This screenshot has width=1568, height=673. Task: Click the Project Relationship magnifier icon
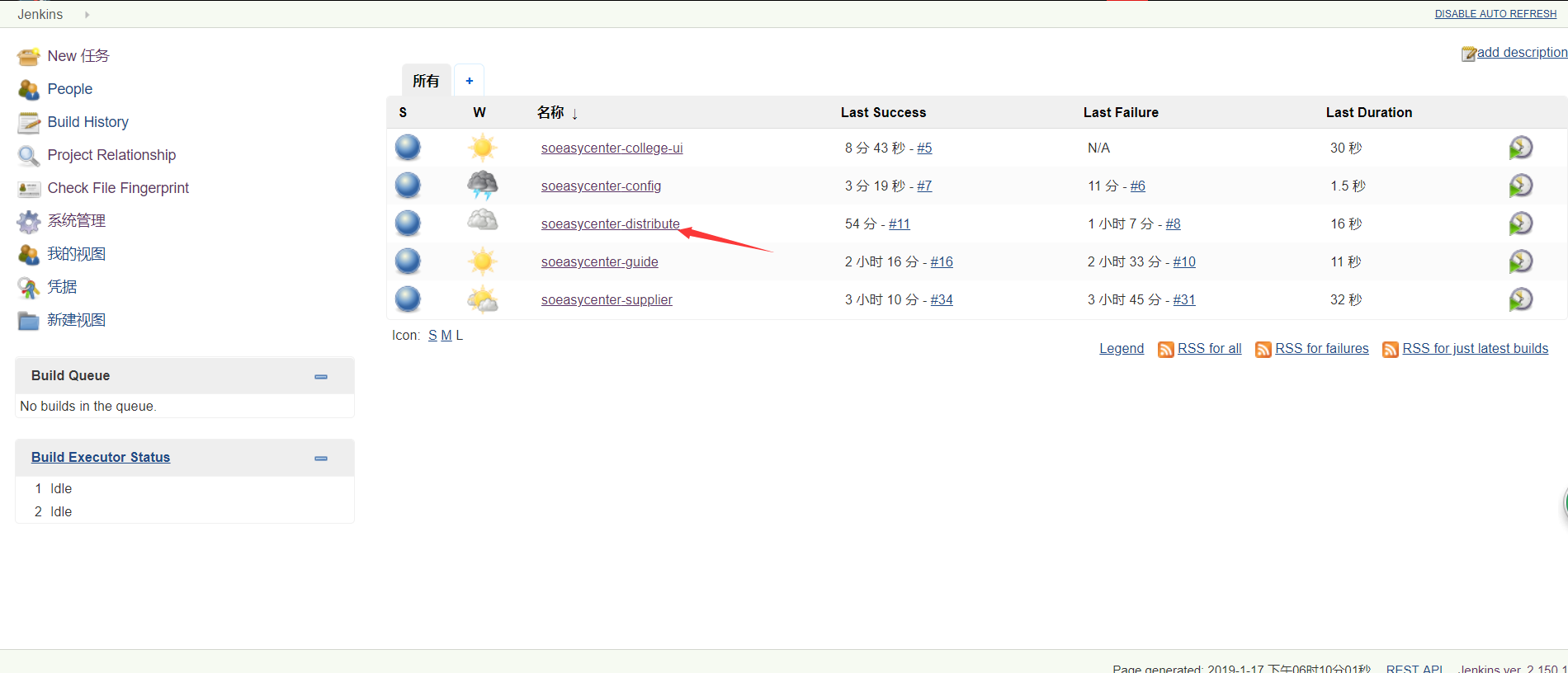click(x=29, y=155)
